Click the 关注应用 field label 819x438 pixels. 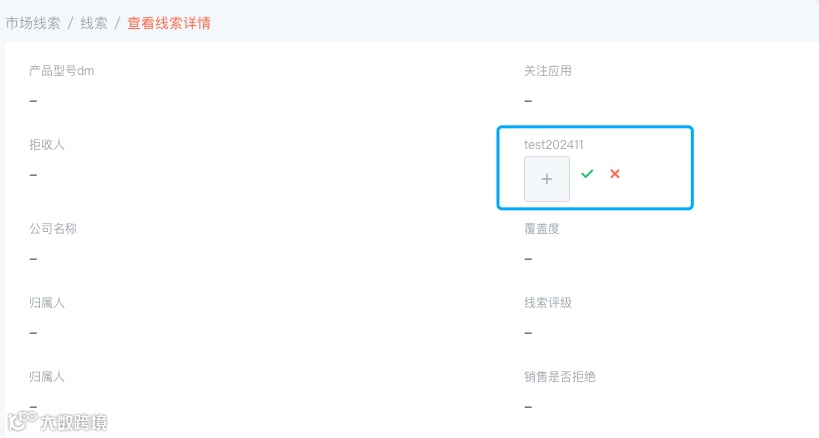tap(548, 71)
